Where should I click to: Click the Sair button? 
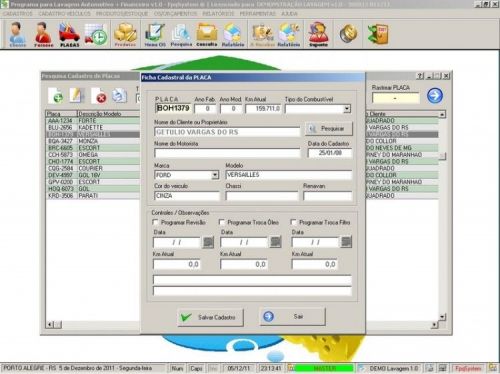292,316
